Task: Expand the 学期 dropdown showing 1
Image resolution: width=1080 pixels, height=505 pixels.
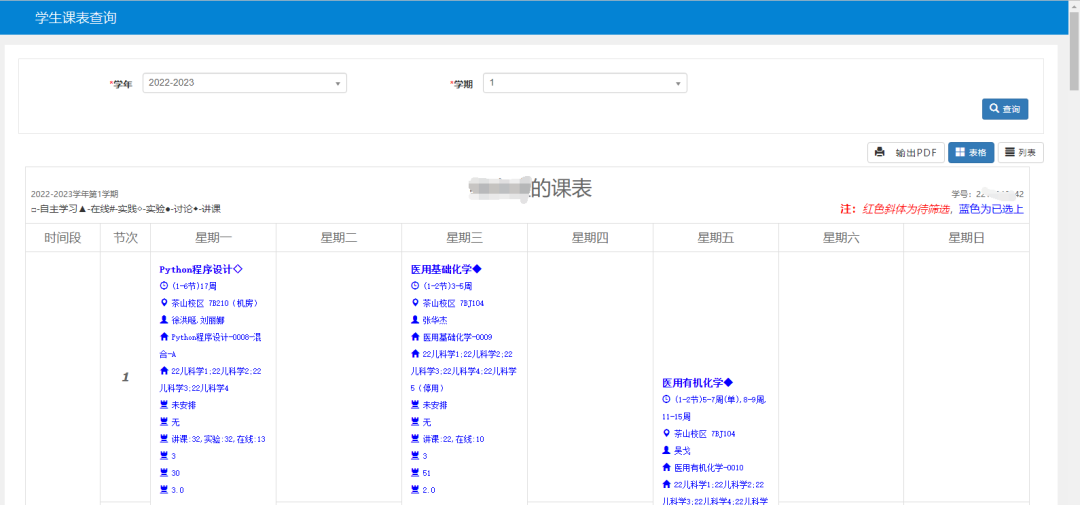Action: point(584,83)
